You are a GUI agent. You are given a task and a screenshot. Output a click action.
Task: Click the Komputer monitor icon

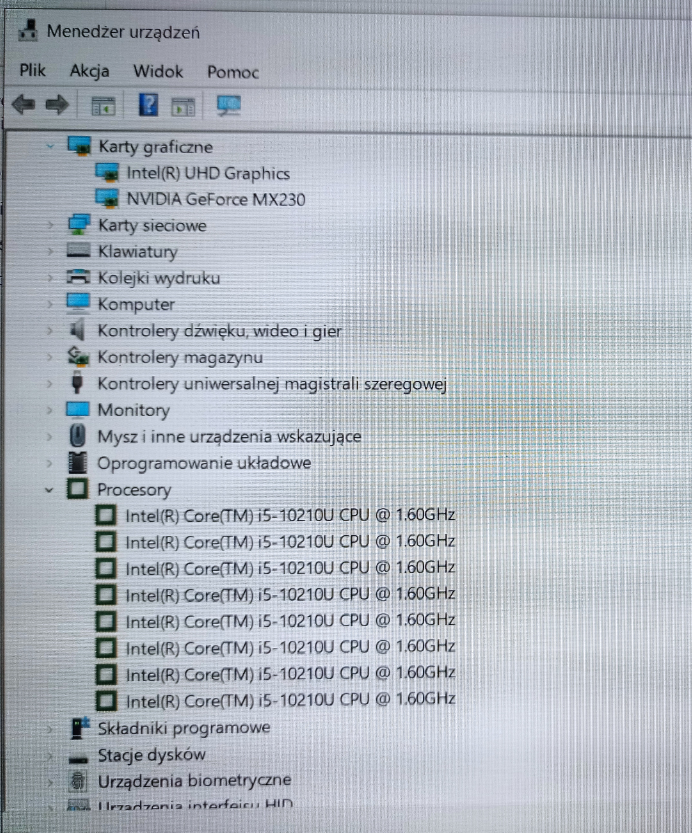pos(78,303)
